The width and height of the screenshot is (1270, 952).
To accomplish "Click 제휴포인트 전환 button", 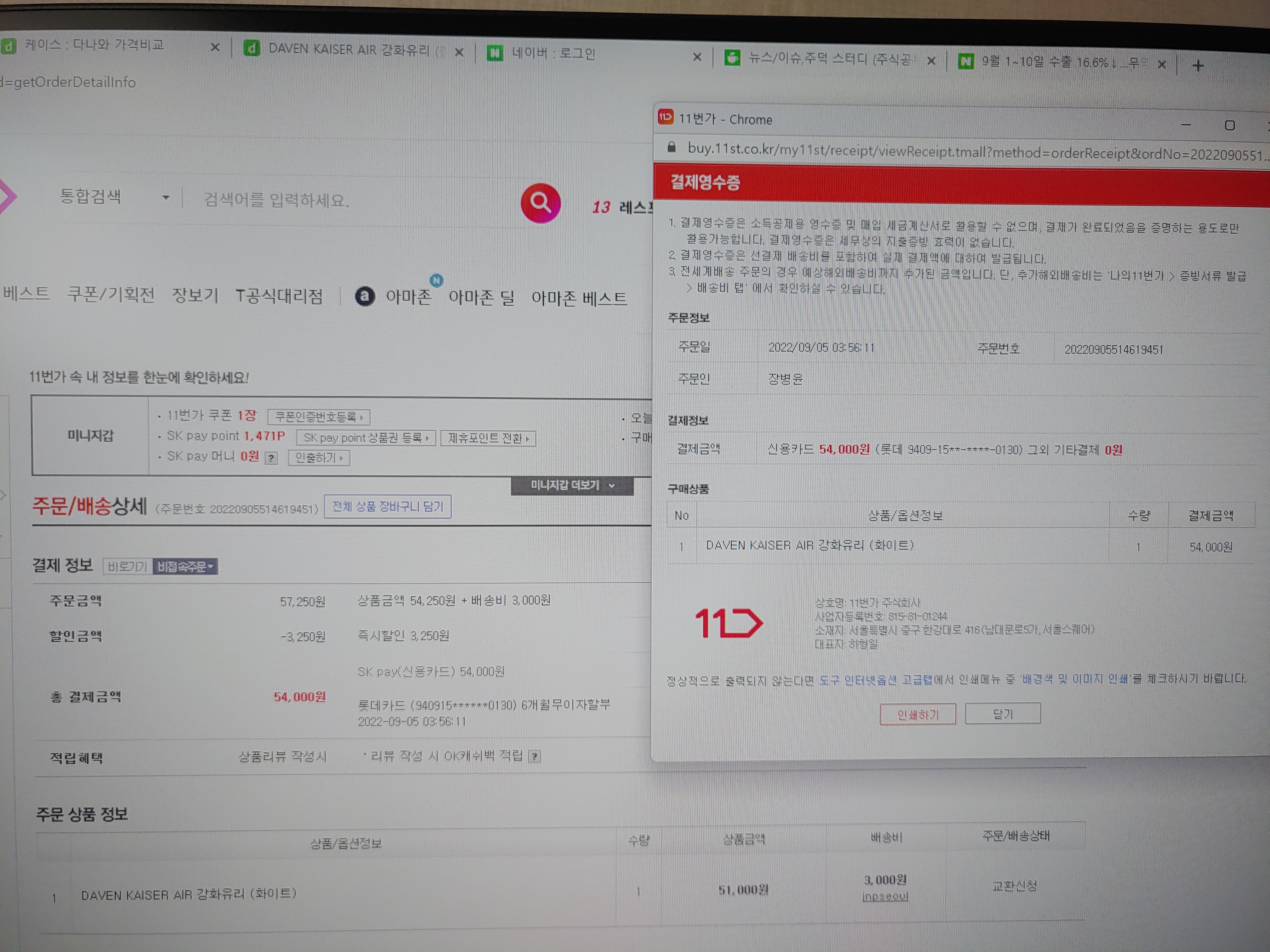I will pyautogui.click(x=488, y=439).
